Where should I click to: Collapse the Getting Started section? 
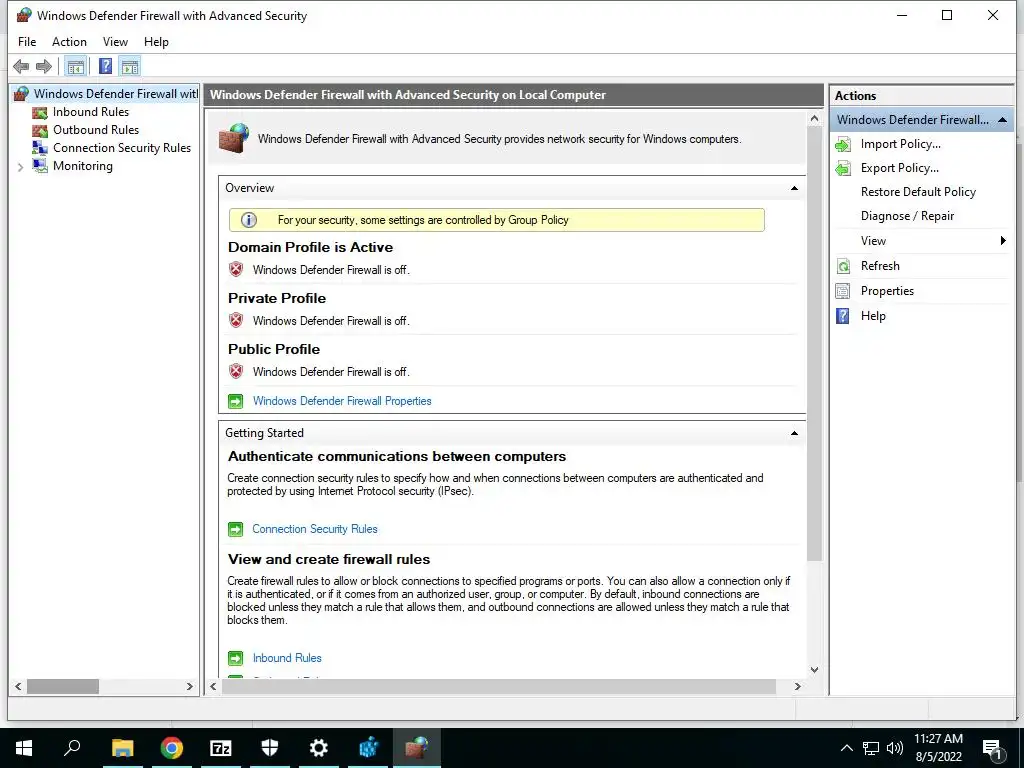click(x=794, y=433)
